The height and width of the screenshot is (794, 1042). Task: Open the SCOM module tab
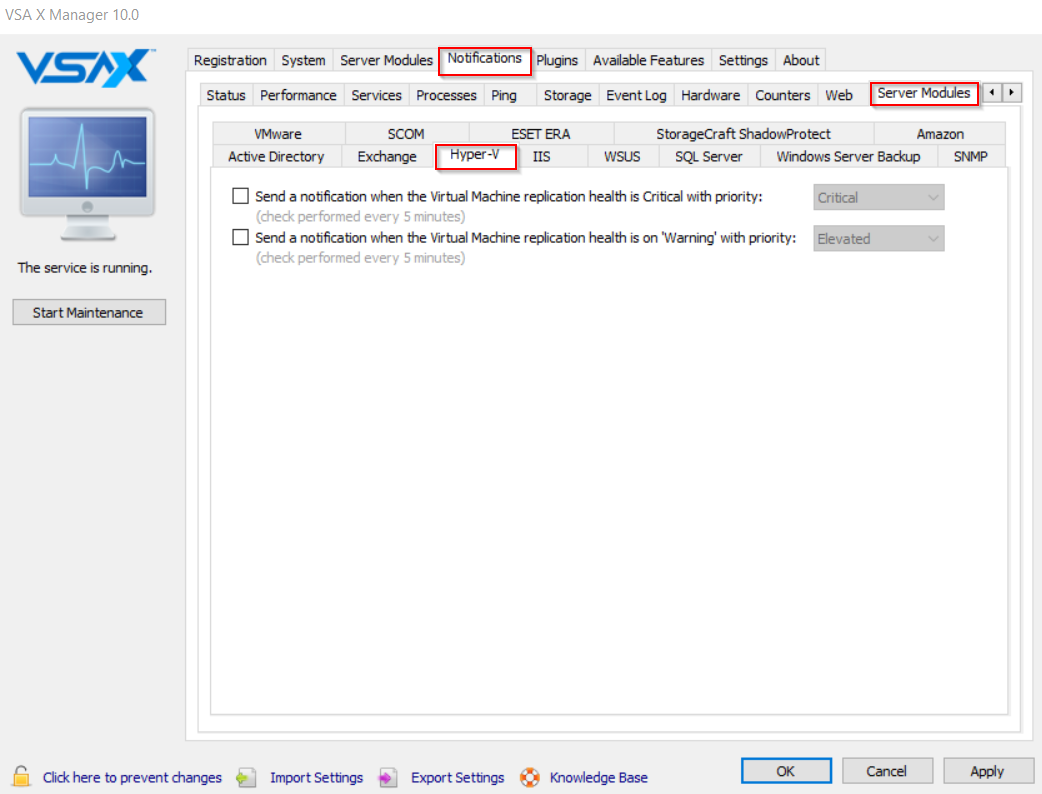click(x=405, y=134)
